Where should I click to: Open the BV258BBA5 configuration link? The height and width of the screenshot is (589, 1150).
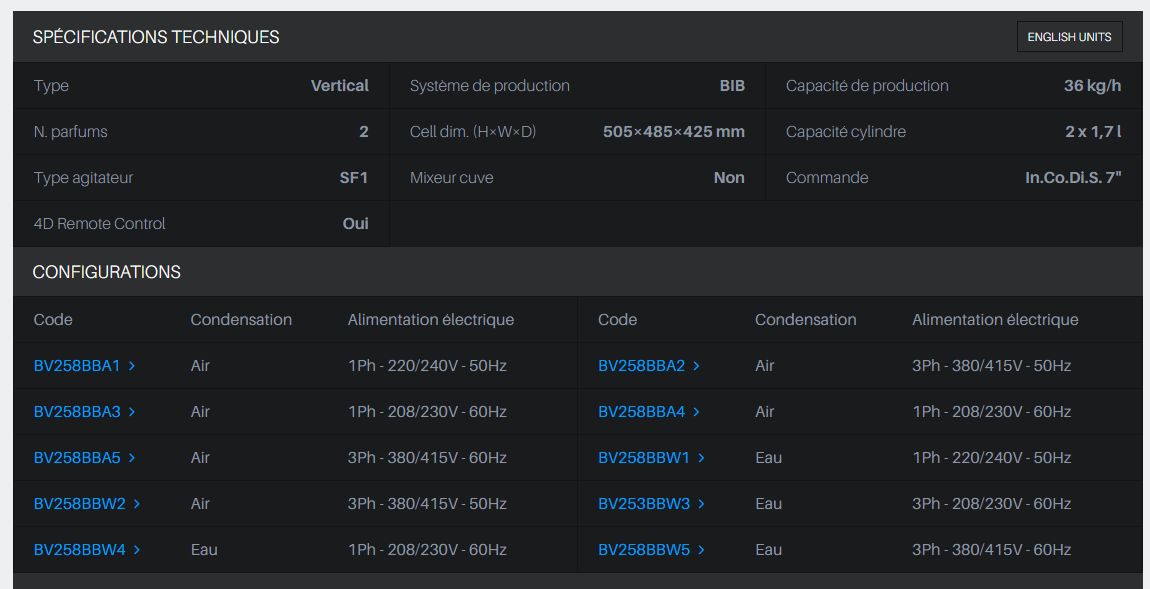click(x=77, y=458)
